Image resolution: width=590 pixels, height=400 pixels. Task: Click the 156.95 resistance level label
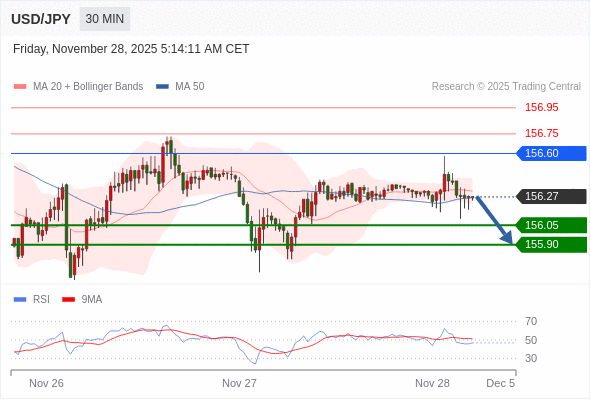541,107
